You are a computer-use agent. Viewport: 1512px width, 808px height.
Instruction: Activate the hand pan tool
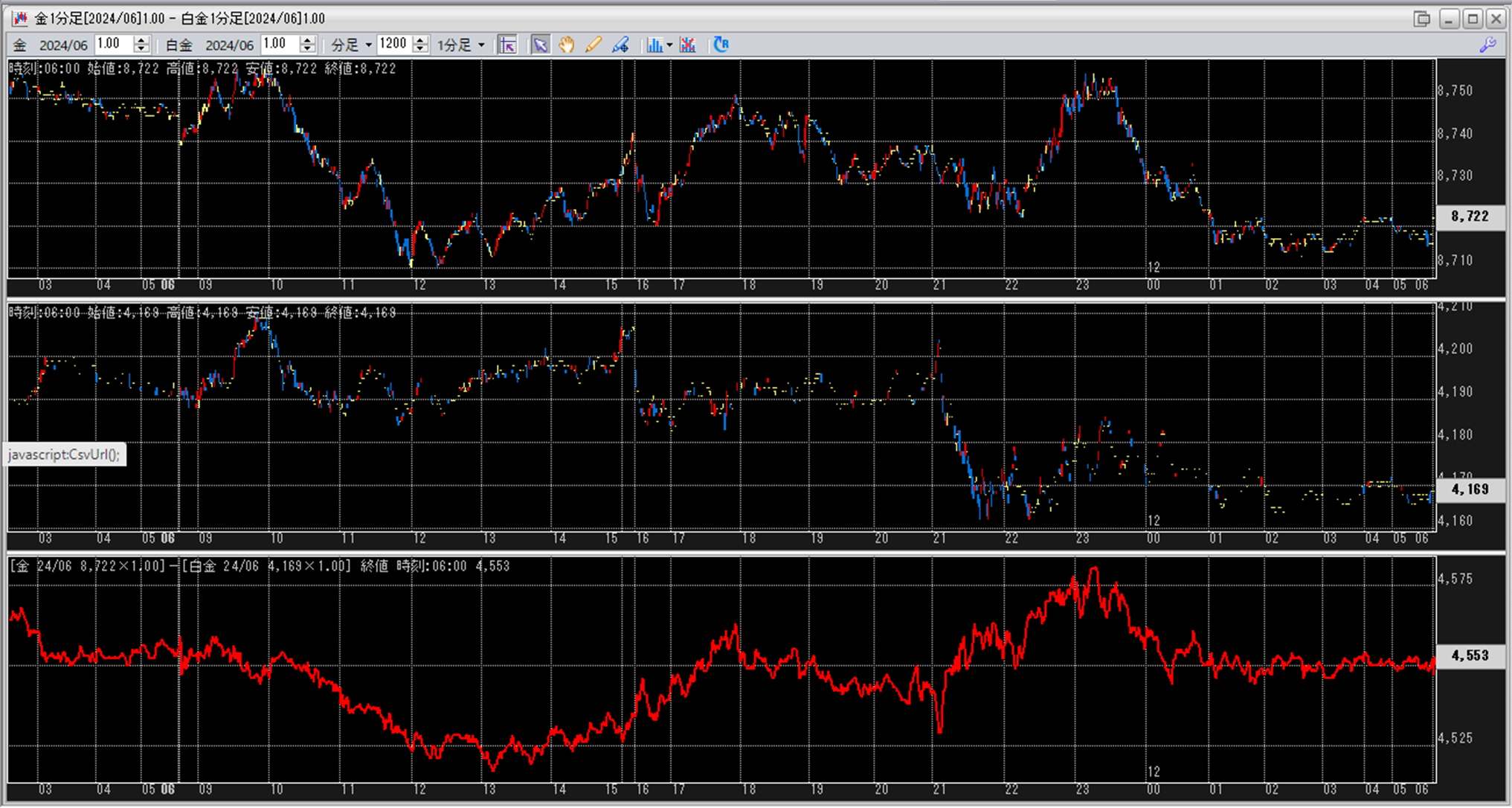pos(567,45)
